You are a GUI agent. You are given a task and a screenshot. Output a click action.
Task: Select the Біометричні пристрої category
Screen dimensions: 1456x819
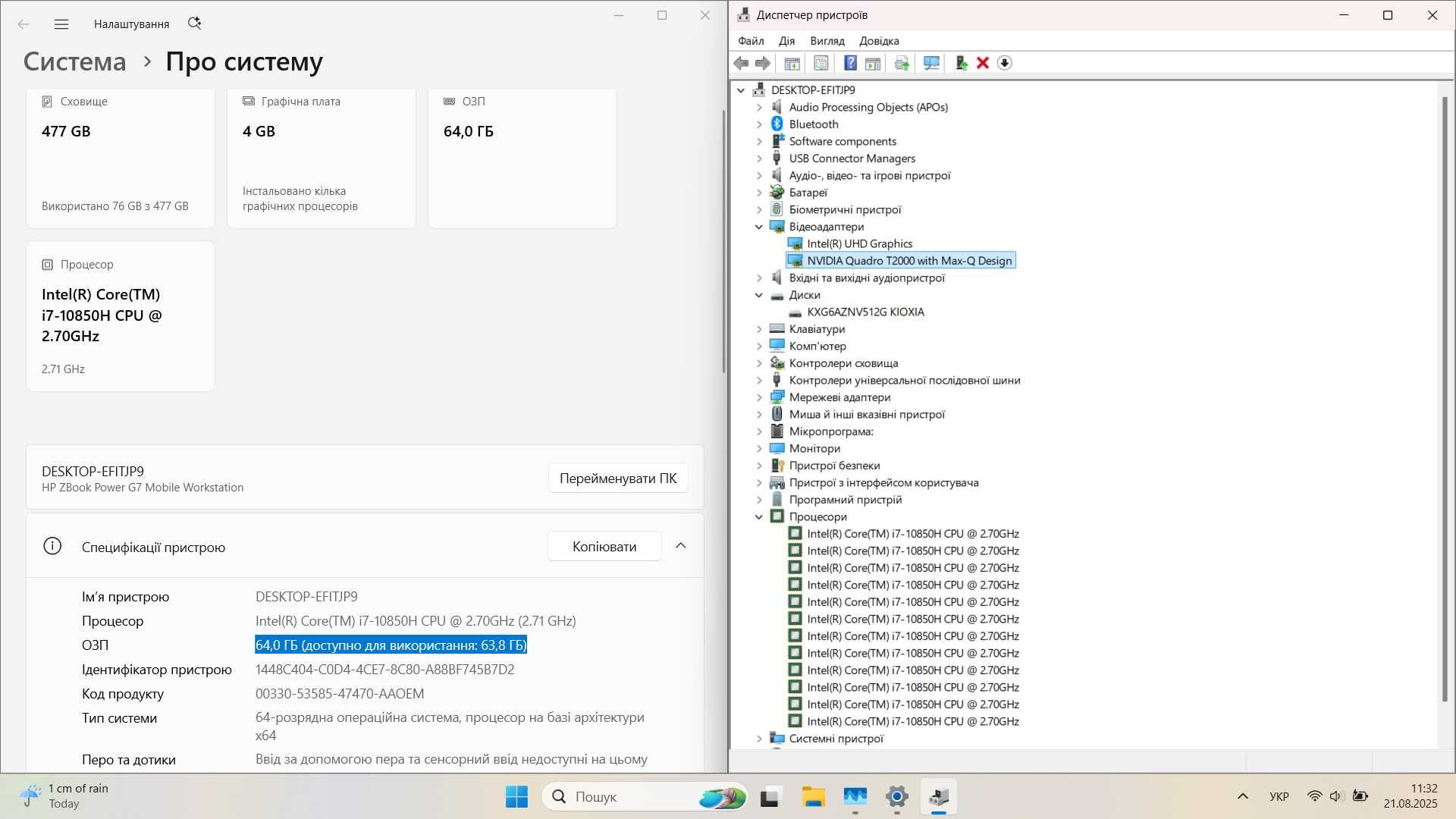[x=845, y=210]
